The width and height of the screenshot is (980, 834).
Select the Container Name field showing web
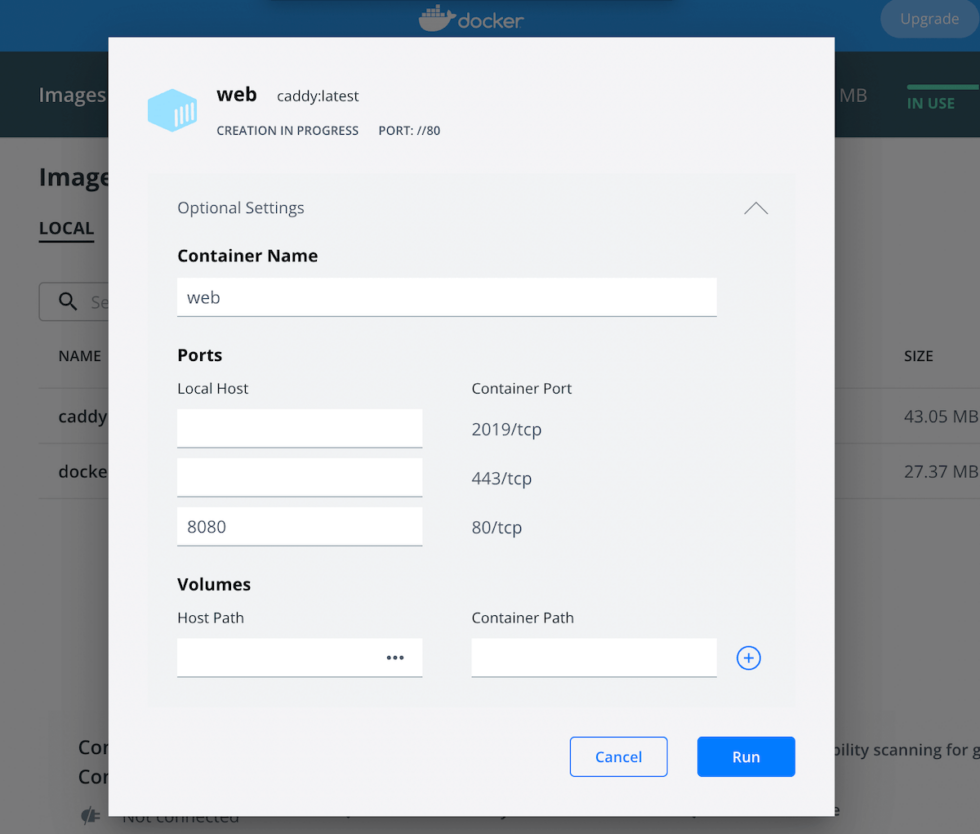pyautogui.click(x=447, y=297)
